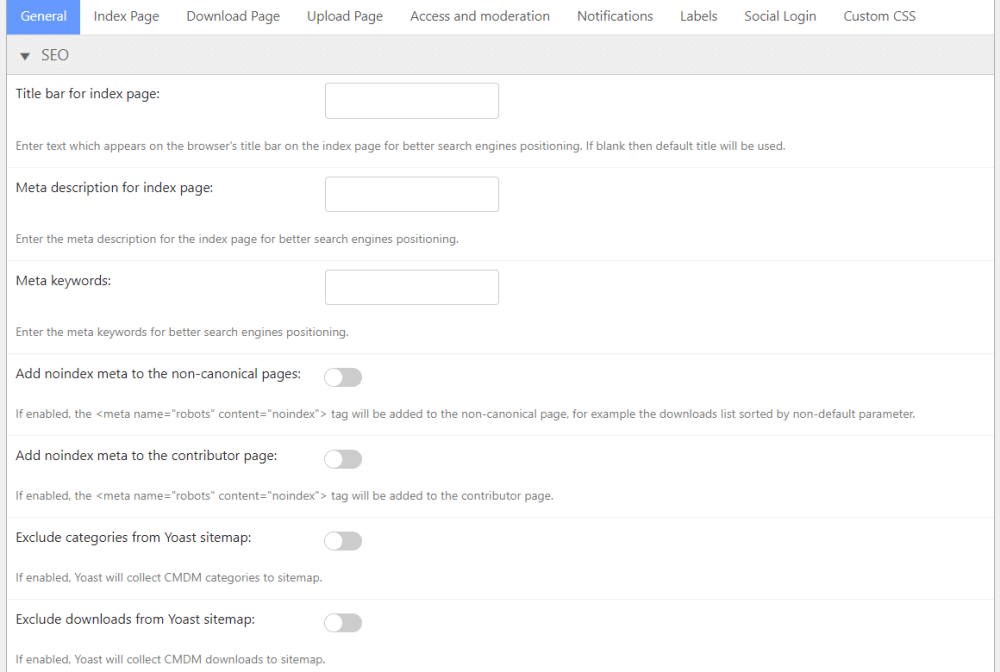1000x672 pixels.
Task: Switch to the Labels tab
Action: click(x=698, y=16)
